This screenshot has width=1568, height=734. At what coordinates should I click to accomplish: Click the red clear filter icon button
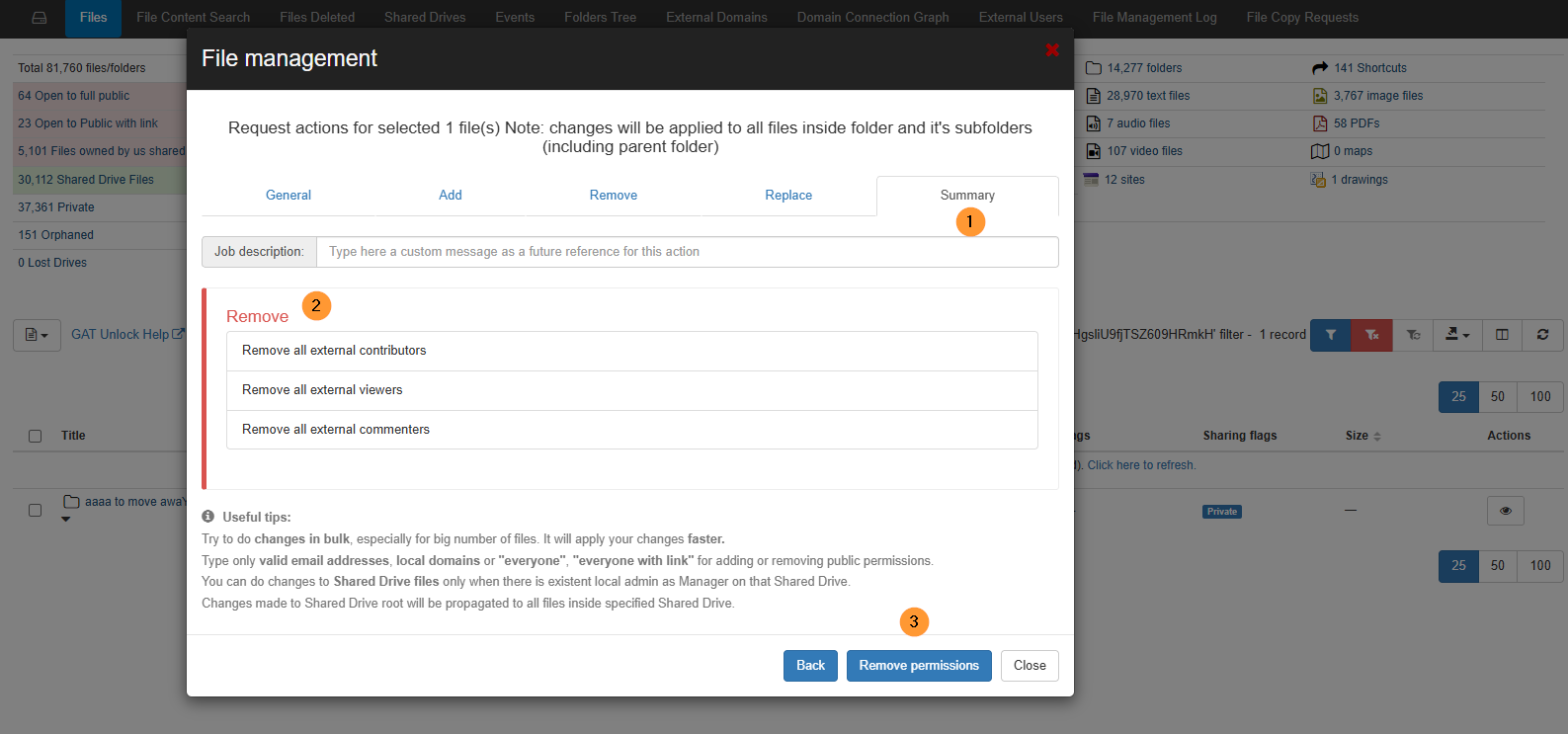click(1372, 335)
